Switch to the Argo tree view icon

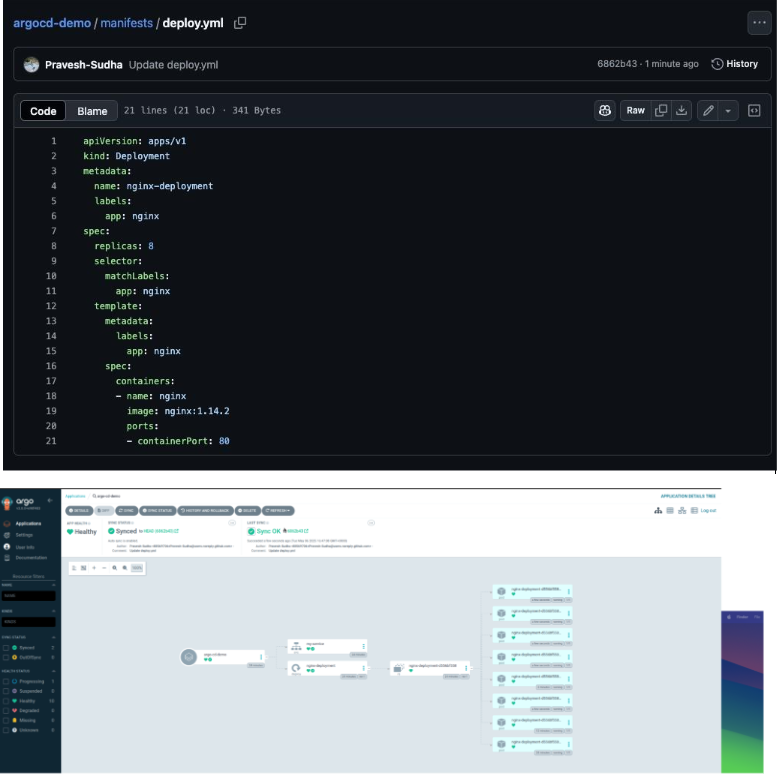click(x=657, y=511)
